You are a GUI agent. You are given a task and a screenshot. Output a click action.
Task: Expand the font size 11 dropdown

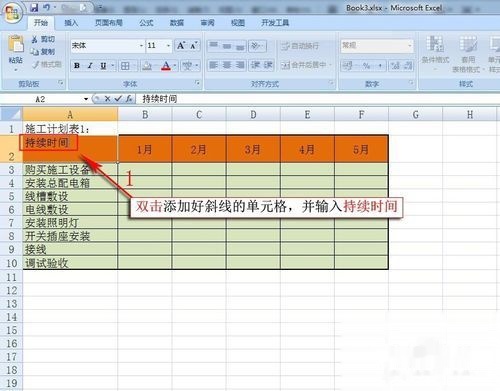point(168,46)
